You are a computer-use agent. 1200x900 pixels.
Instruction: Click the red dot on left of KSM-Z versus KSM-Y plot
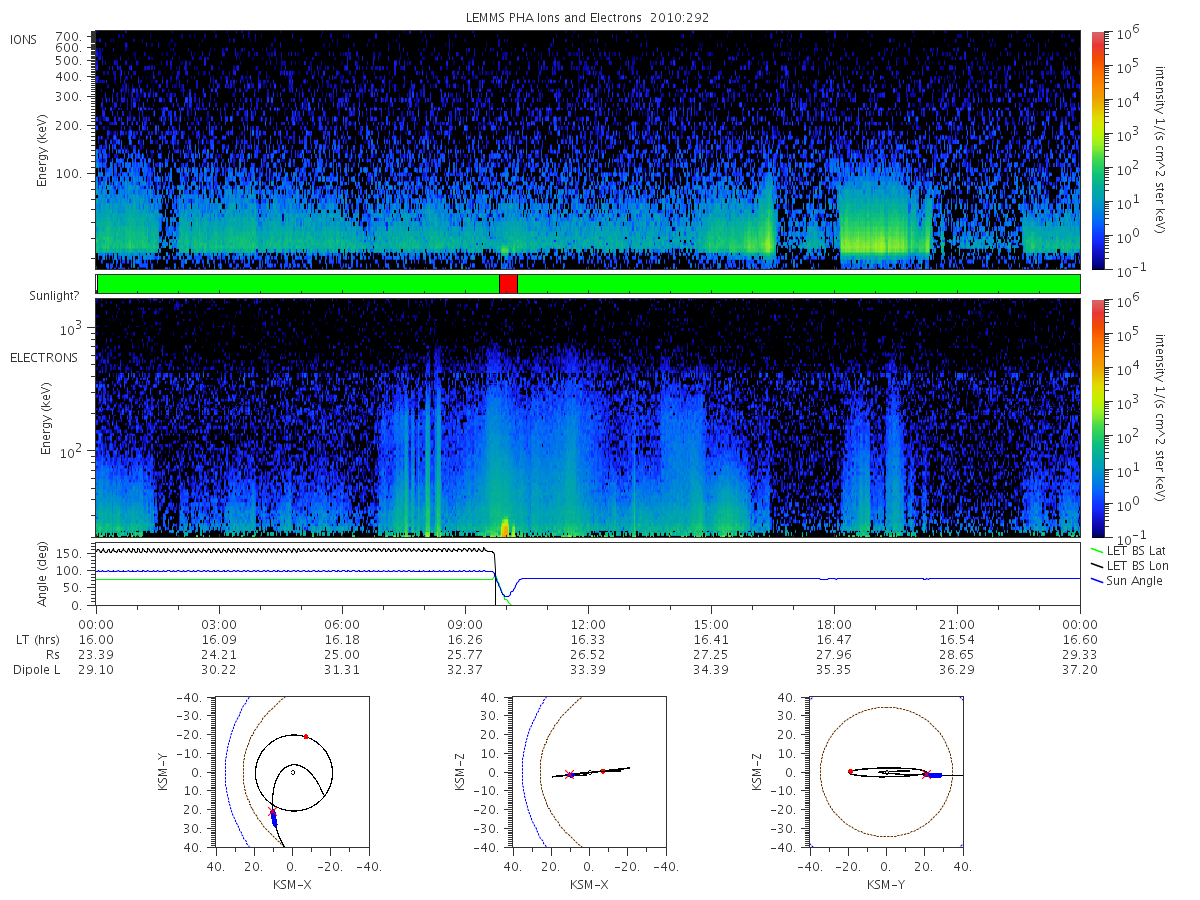[850, 772]
